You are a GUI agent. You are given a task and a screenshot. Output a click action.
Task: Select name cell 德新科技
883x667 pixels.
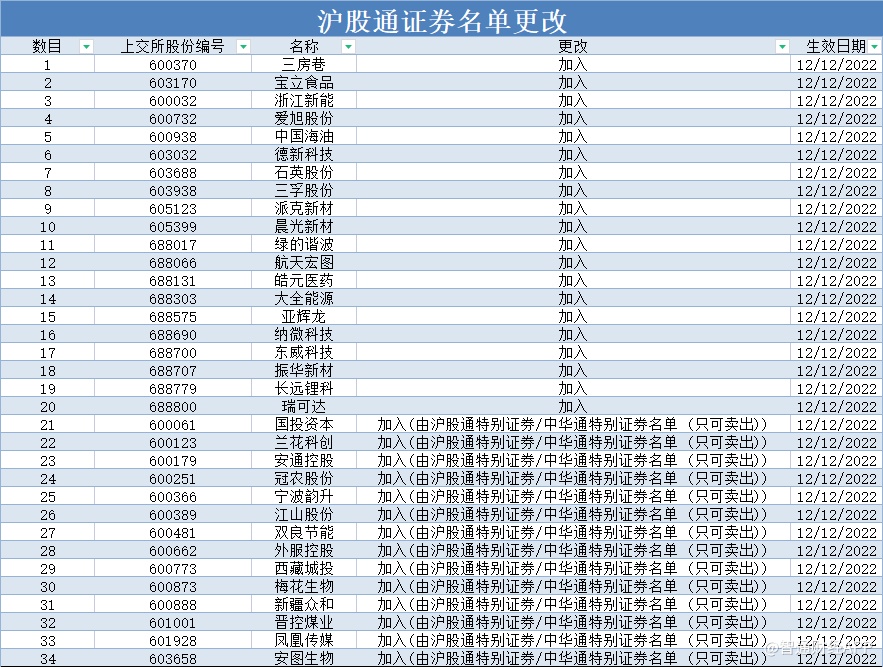pyautogui.click(x=304, y=154)
